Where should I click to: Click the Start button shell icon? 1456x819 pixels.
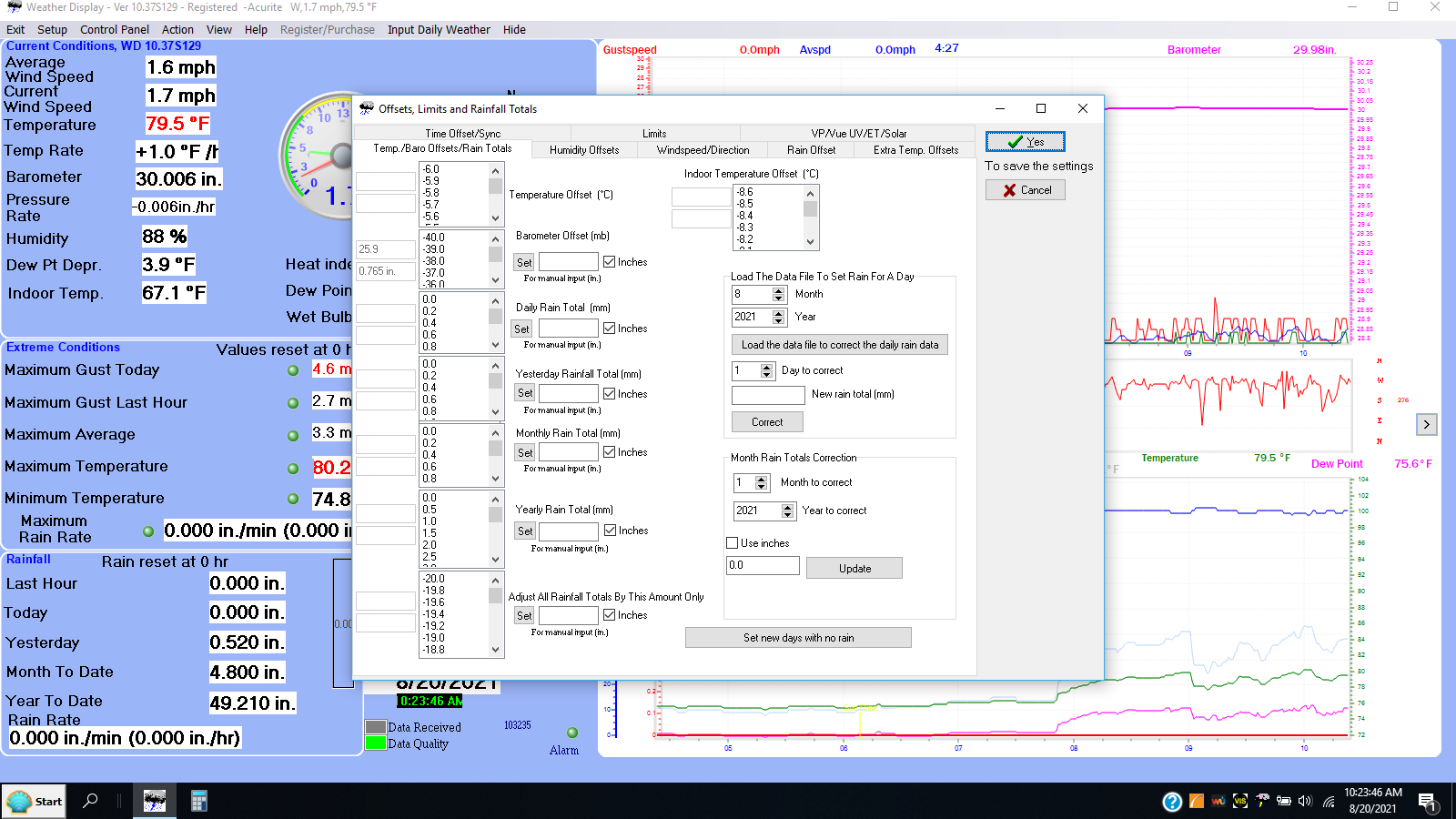pyautogui.click(x=18, y=802)
